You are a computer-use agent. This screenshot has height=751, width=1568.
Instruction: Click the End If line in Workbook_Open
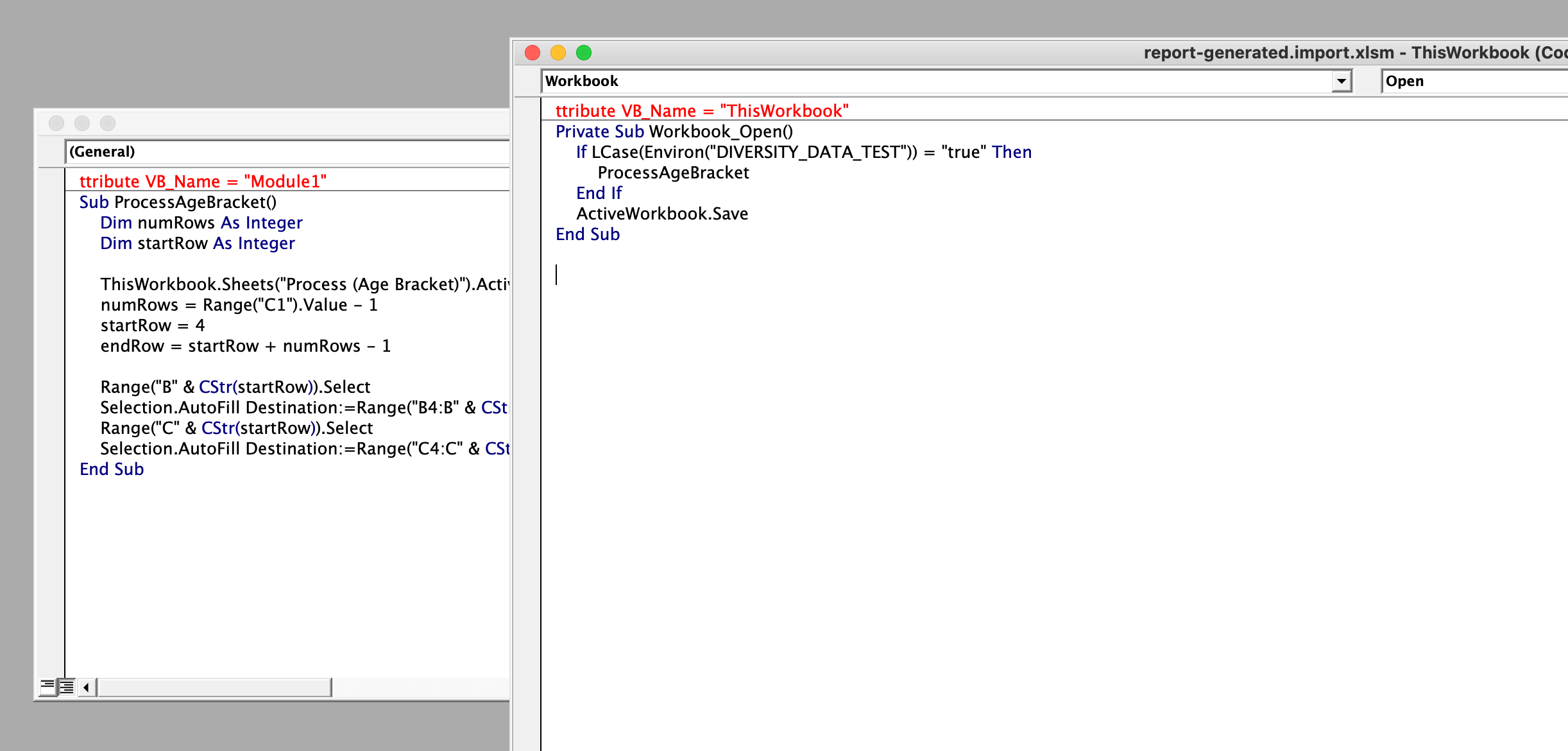coord(598,193)
